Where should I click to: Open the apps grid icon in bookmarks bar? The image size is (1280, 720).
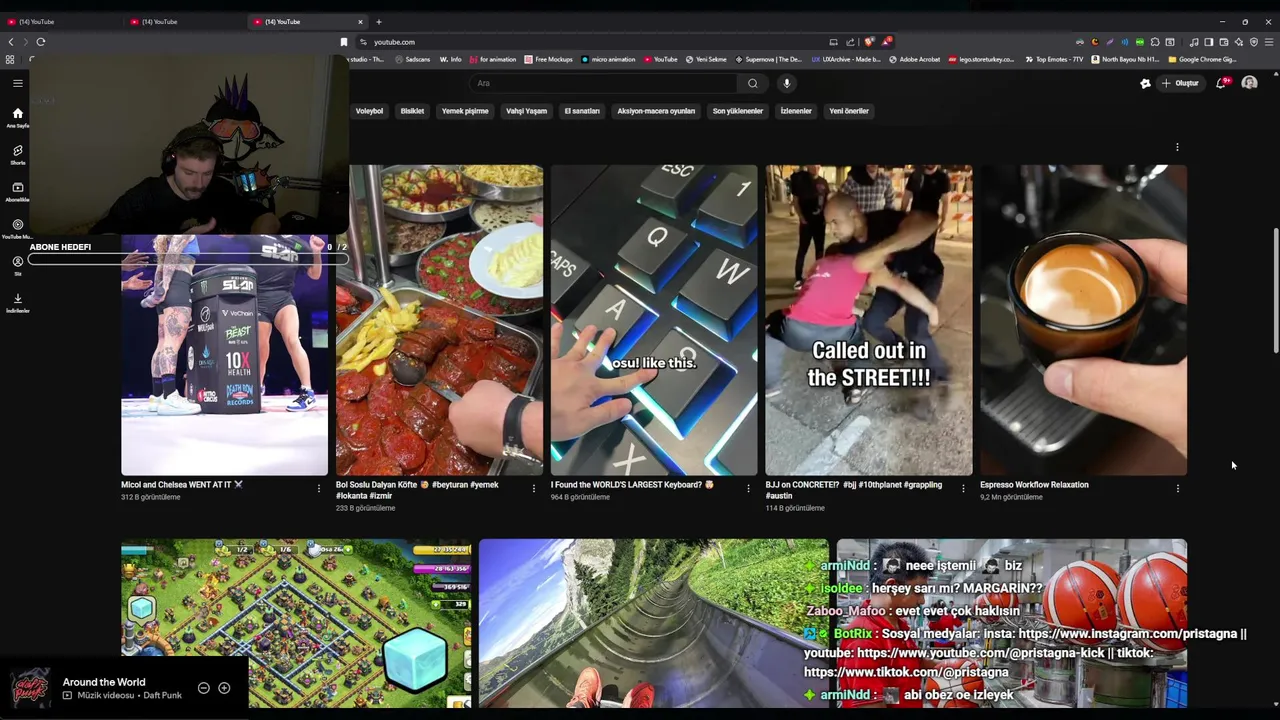[x=10, y=59]
